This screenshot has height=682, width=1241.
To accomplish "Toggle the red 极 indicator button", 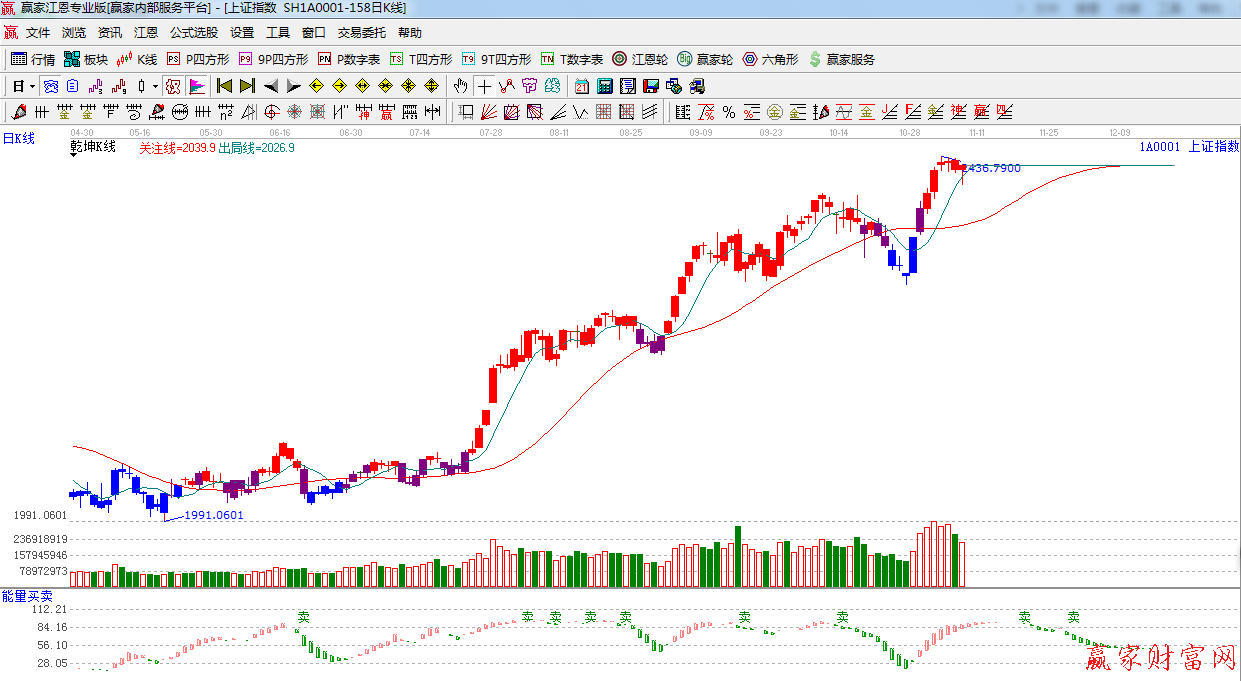I will [x=173, y=86].
